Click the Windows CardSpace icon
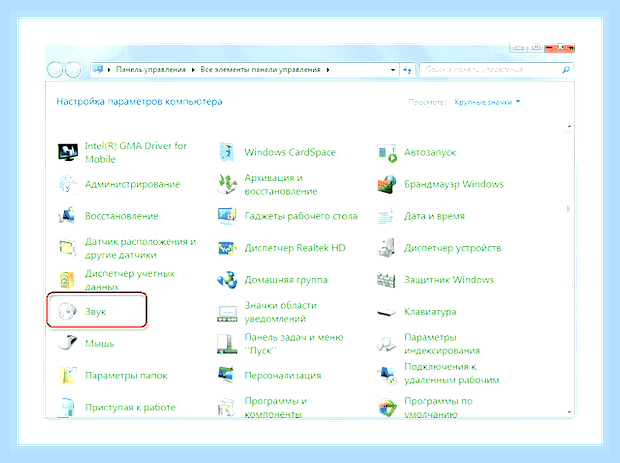Screen dimensions: 620x463 pos(227,152)
